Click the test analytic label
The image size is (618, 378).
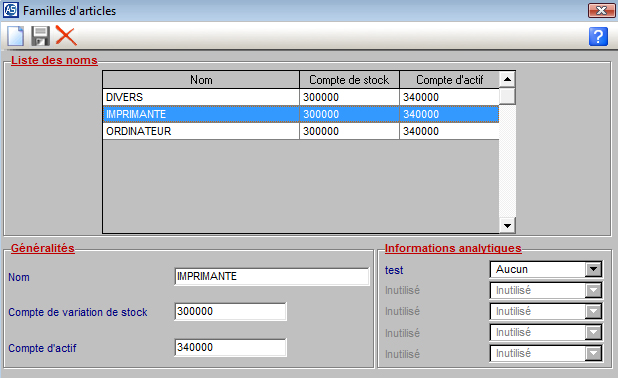point(394,270)
